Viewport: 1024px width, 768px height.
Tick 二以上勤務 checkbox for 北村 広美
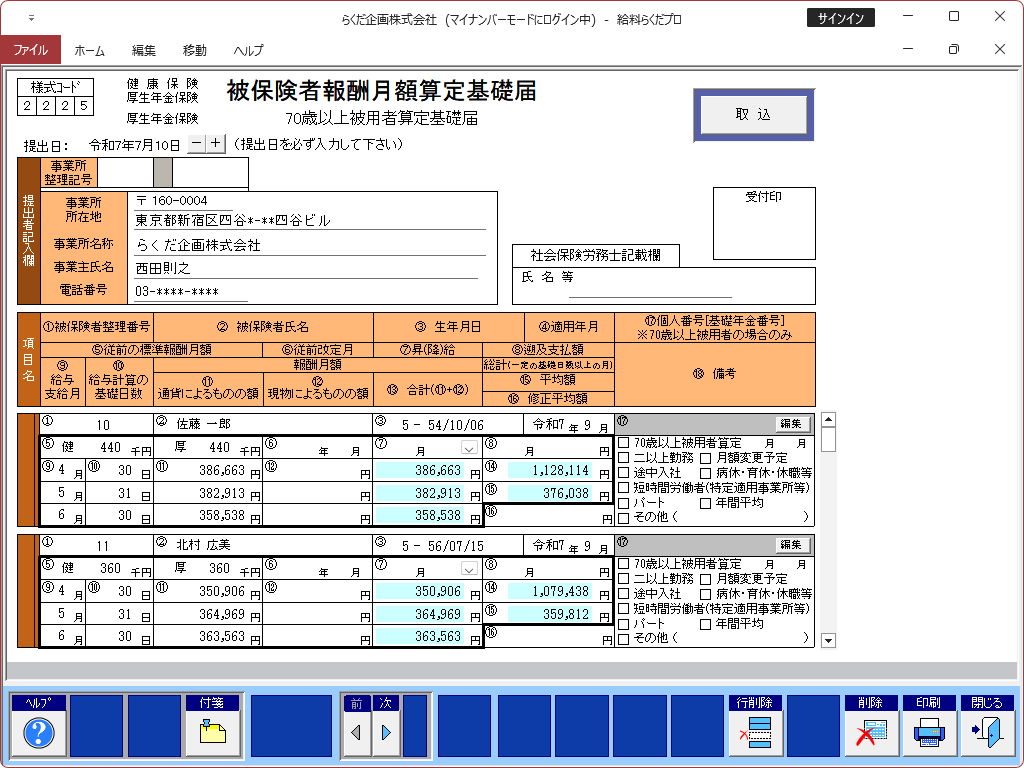[x=624, y=579]
